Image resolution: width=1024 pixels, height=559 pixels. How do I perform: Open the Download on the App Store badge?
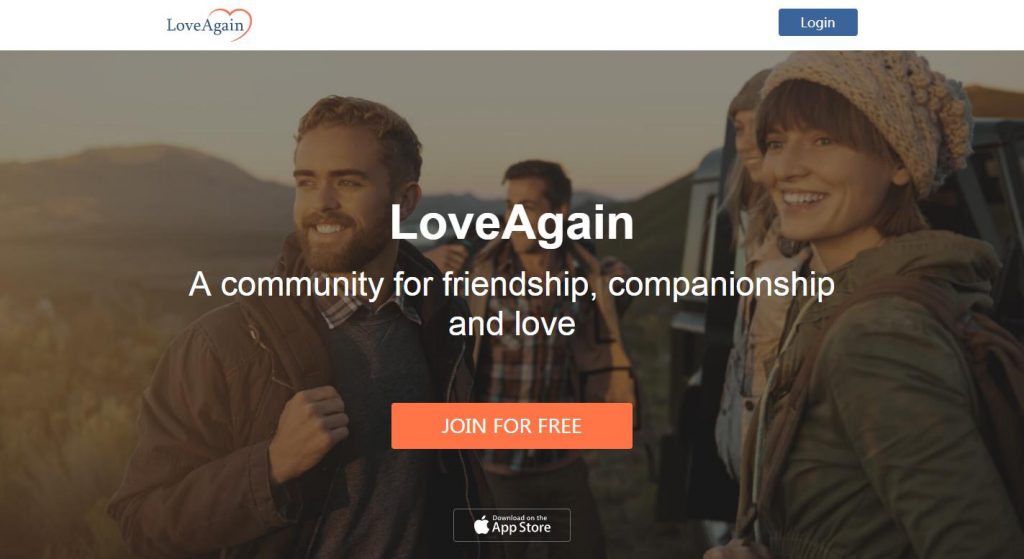(x=512, y=525)
